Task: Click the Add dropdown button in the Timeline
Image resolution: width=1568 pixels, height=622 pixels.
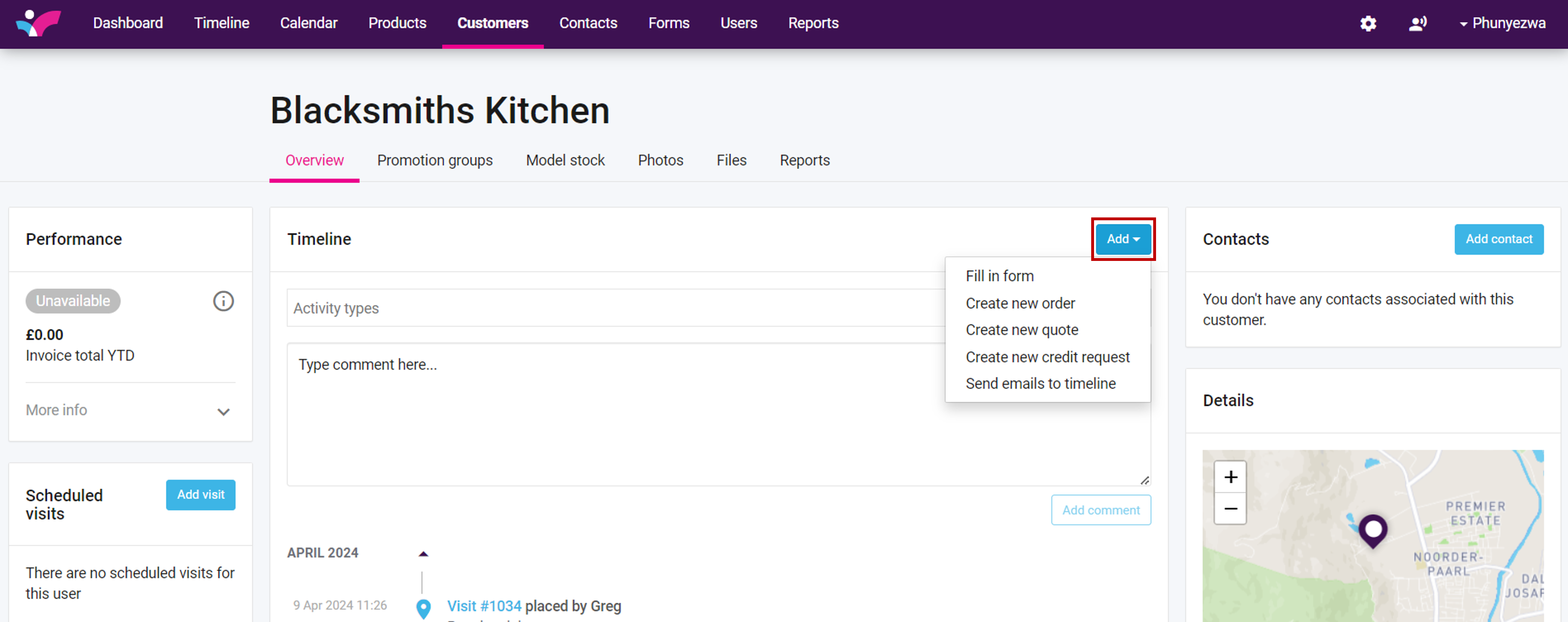Action: (x=1123, y=239)
